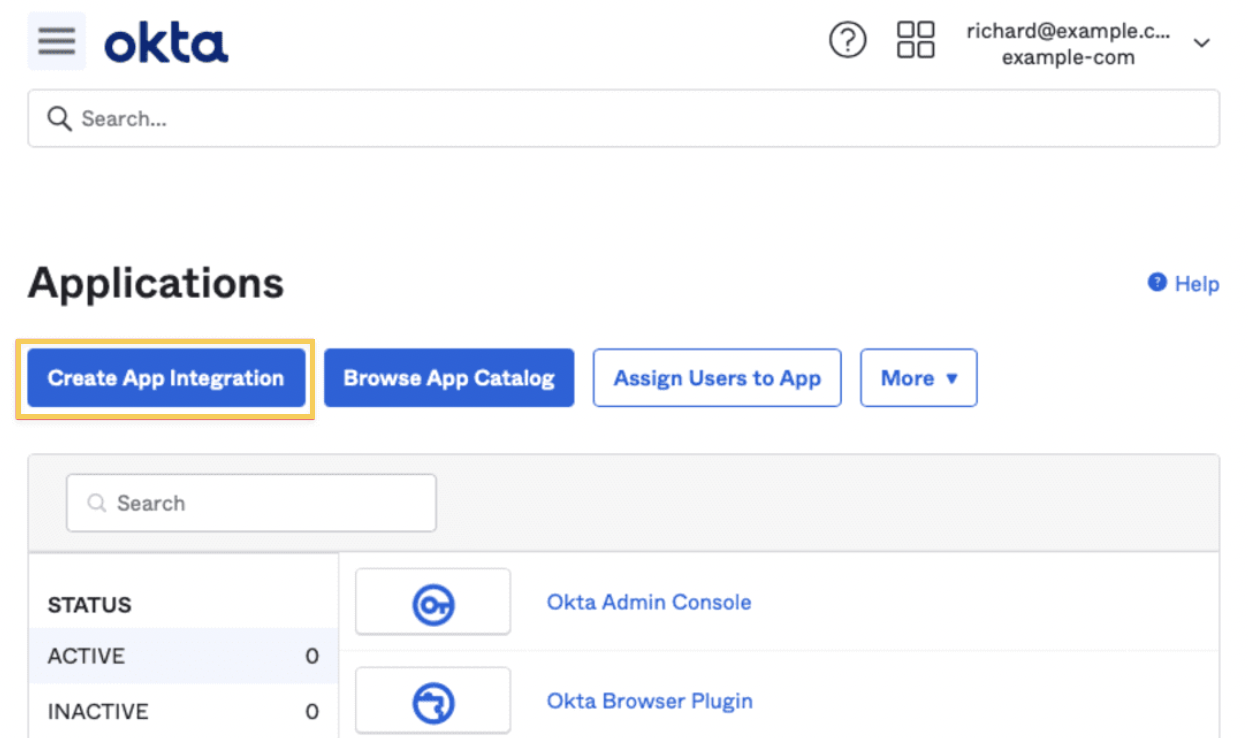
Task: Open the help question mark icon
Action: coord(848,41)
